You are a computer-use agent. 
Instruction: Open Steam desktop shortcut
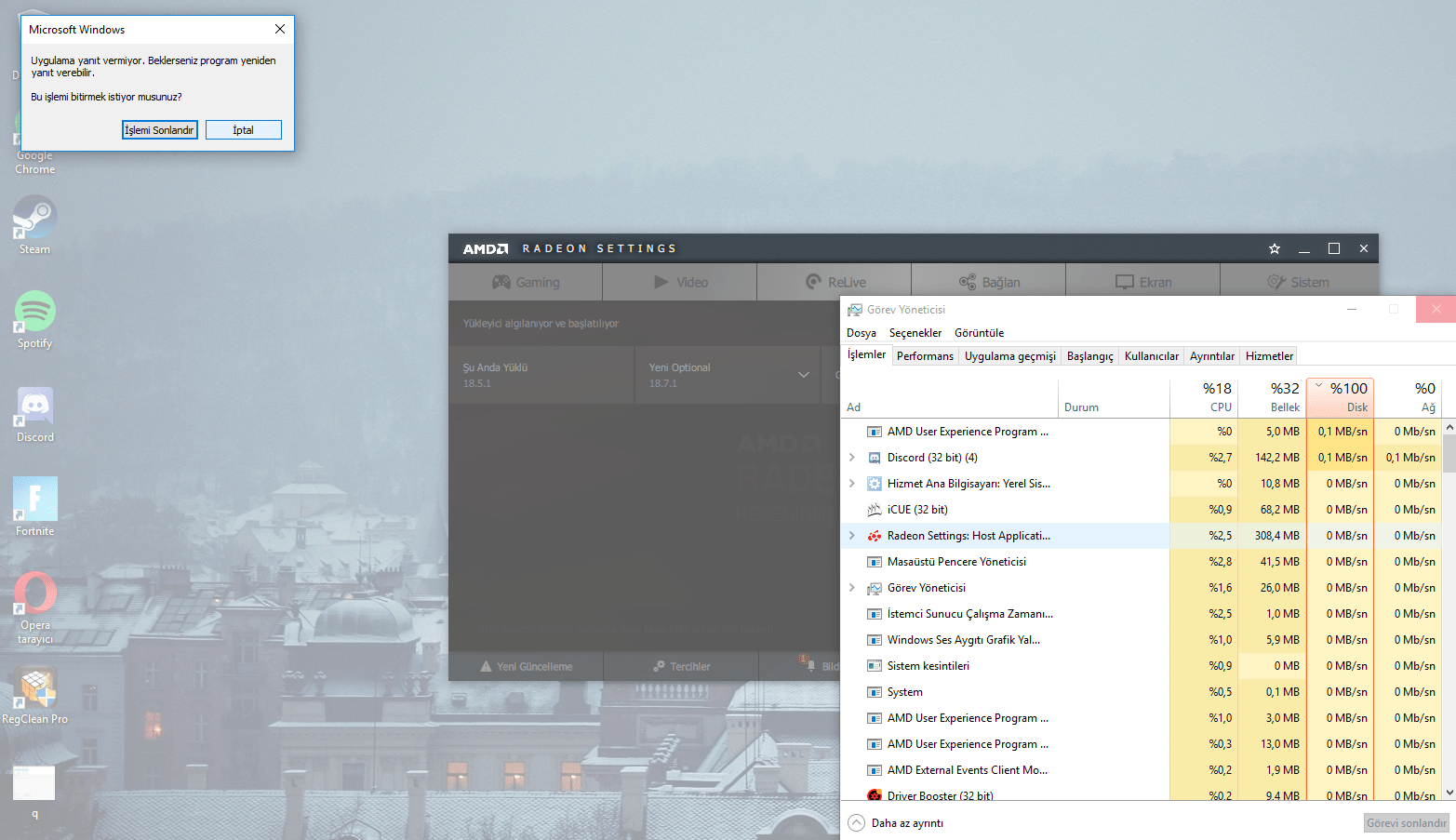(x=35, y=224)
